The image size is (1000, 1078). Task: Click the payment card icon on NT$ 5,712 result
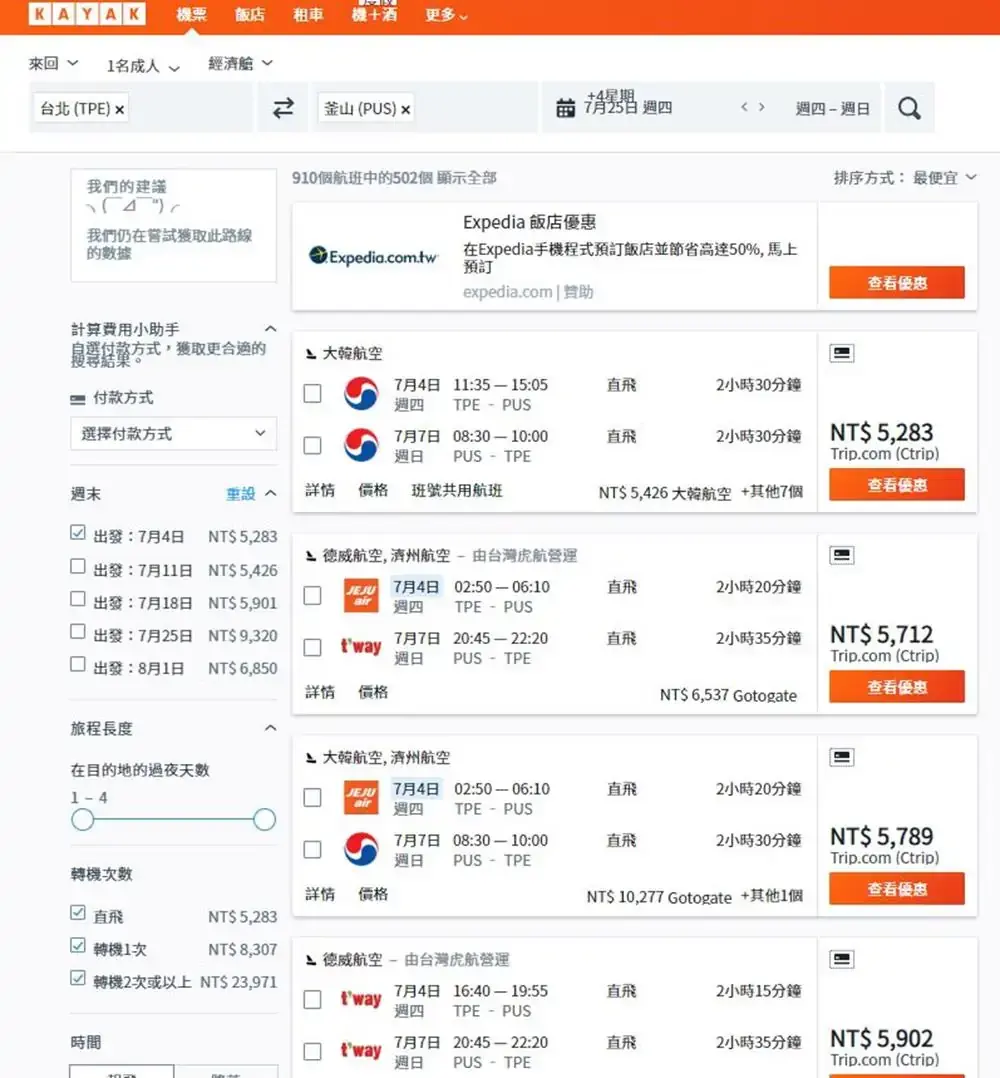coord(841,555)
